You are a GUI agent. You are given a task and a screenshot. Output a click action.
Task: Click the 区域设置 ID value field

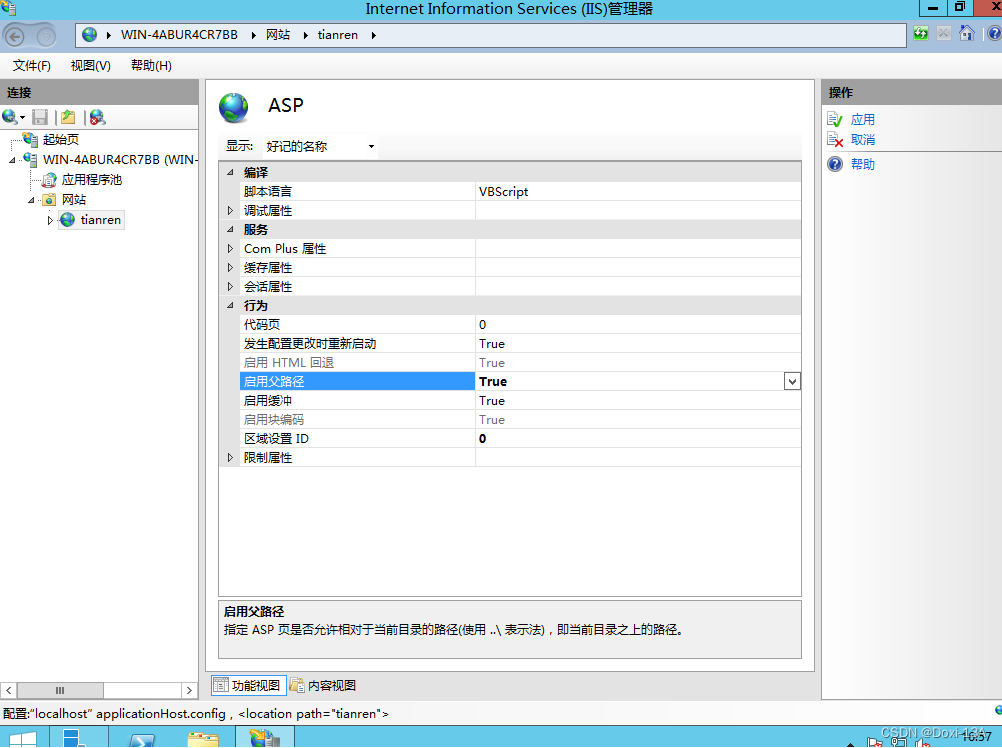[638, 438]
